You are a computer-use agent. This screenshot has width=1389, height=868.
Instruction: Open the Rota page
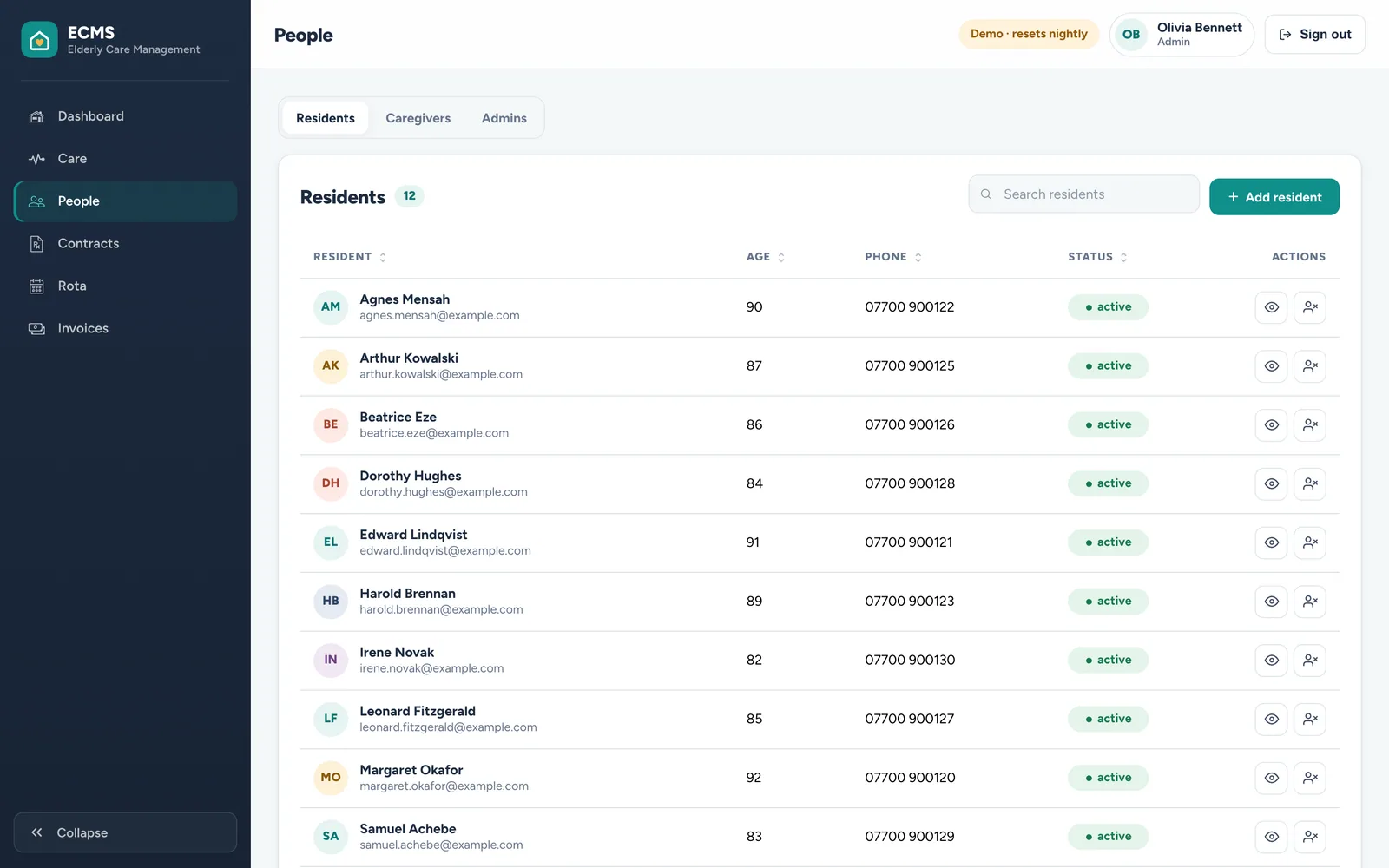(125, 286)
